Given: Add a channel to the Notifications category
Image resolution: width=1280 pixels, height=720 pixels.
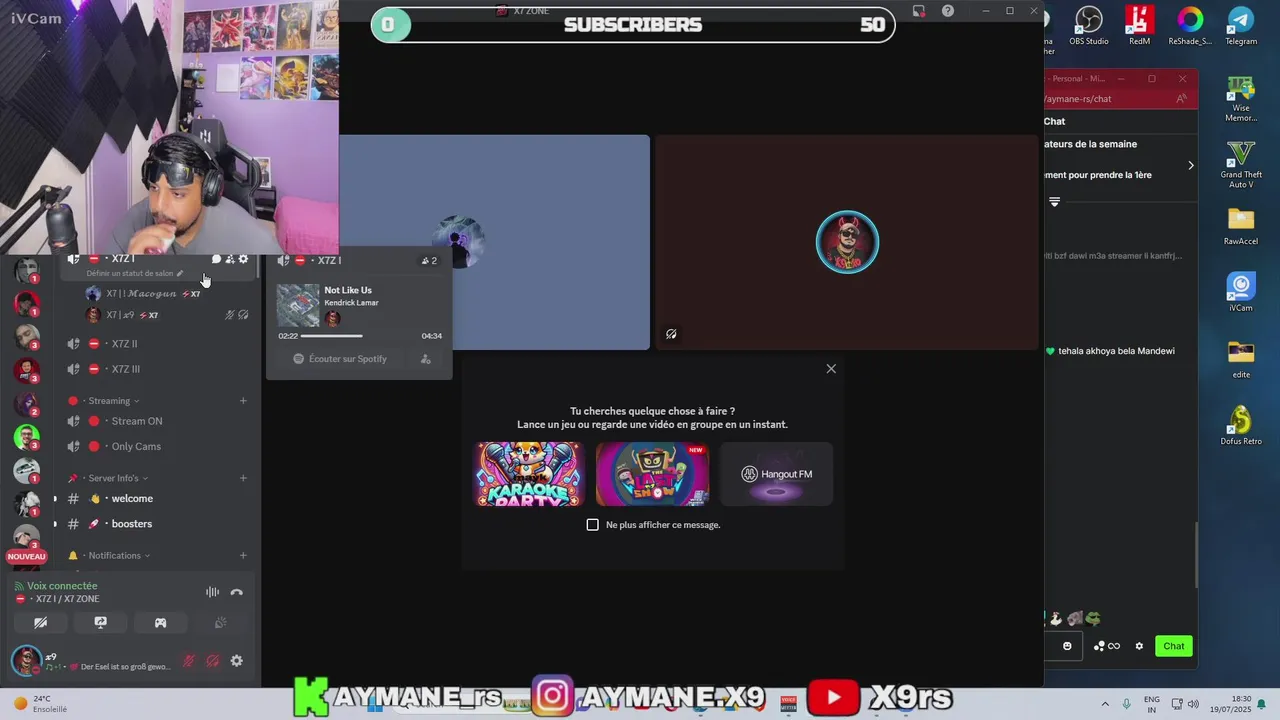Looking at the screenshot, I should tap(243, 555).
